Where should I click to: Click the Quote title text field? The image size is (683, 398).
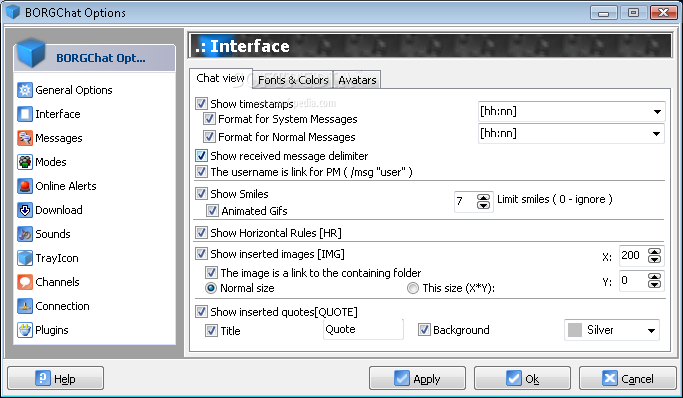point(363,329)
